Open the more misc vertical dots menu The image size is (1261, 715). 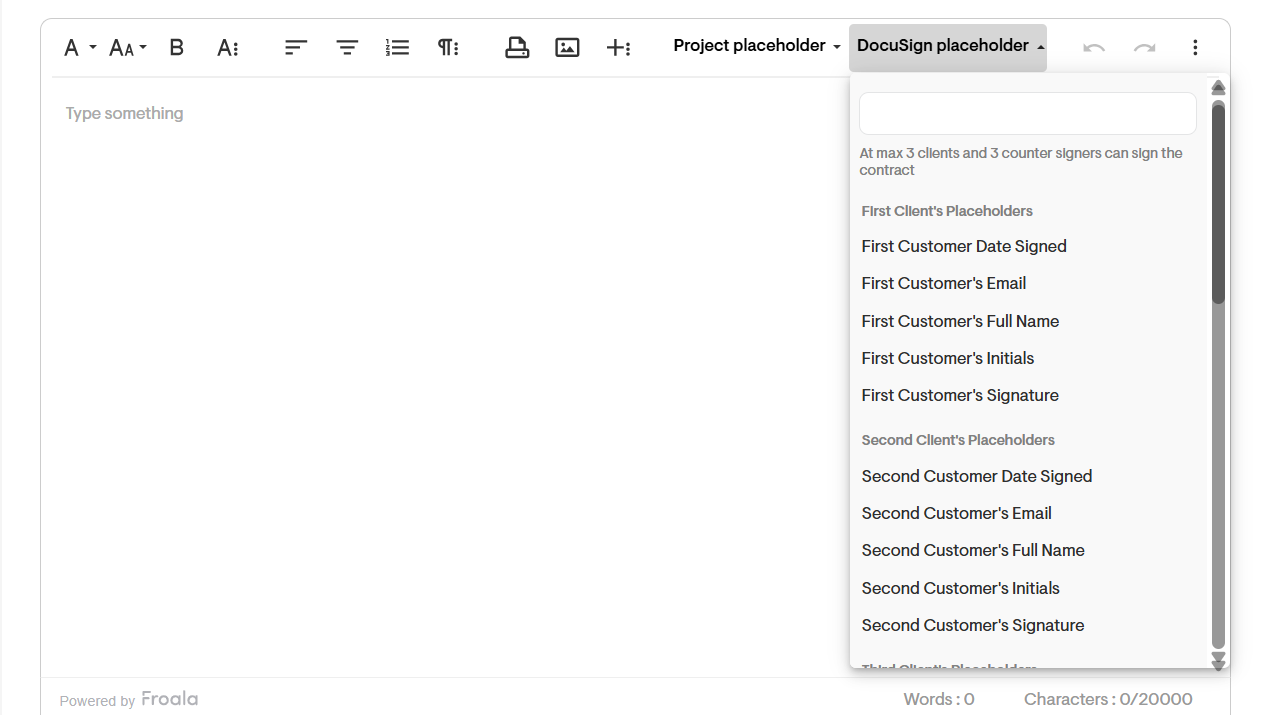click(1195, 47)
